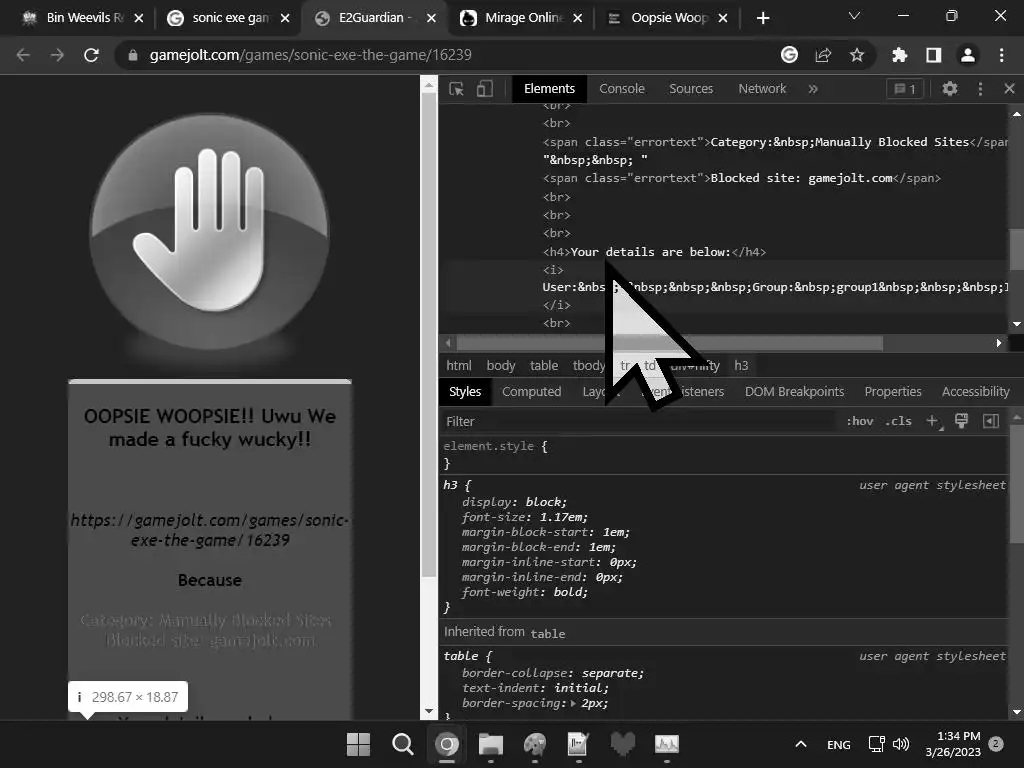
Task: Switch to the E2Guardian tab
Action: point(376,18)
